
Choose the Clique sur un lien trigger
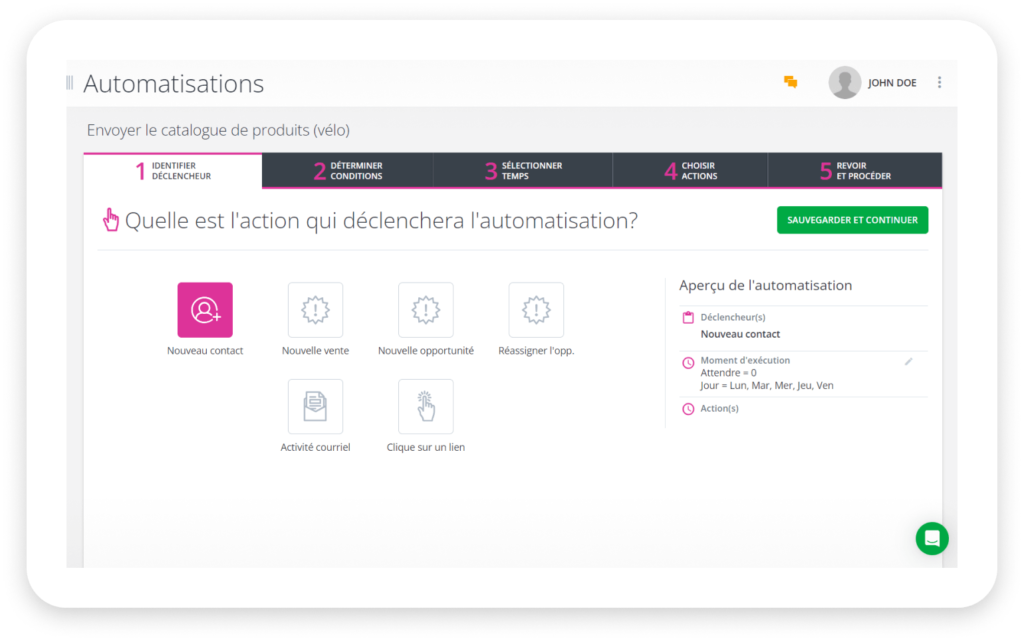(x=425, y=406)
